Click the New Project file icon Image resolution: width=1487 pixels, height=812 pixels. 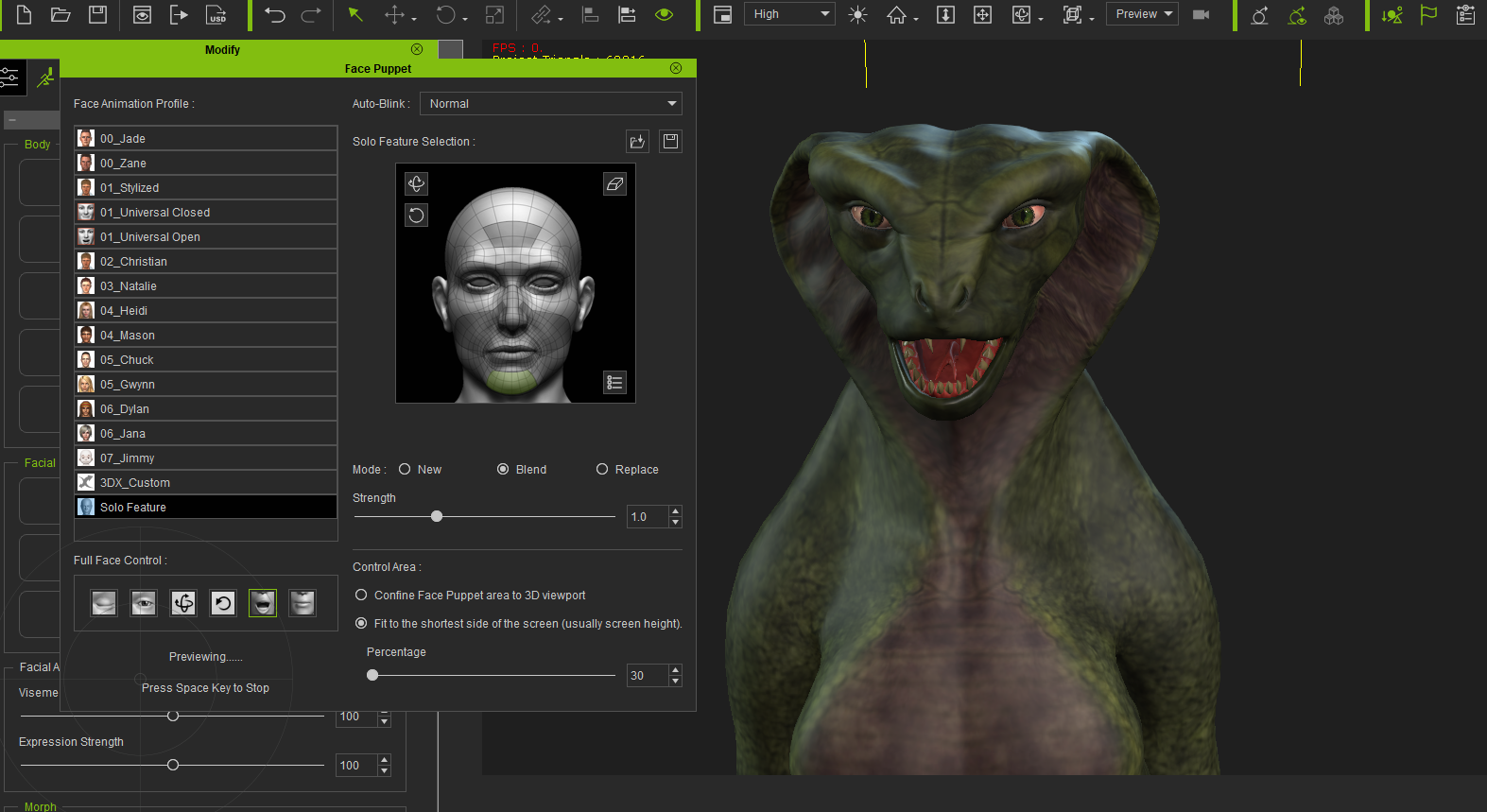click(25, 14)
